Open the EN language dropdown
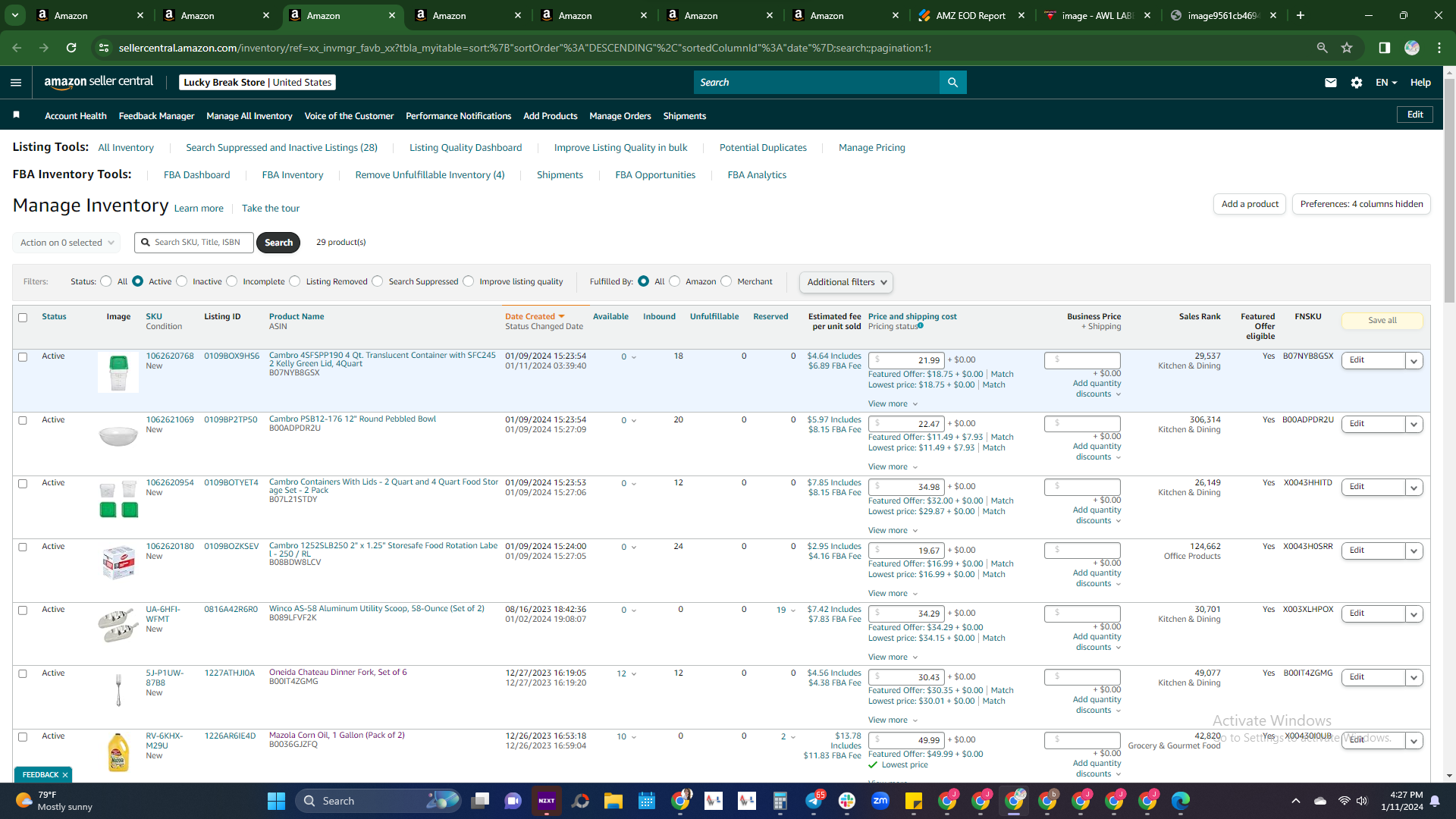1456x819 pixels. tap(1386, 83)
